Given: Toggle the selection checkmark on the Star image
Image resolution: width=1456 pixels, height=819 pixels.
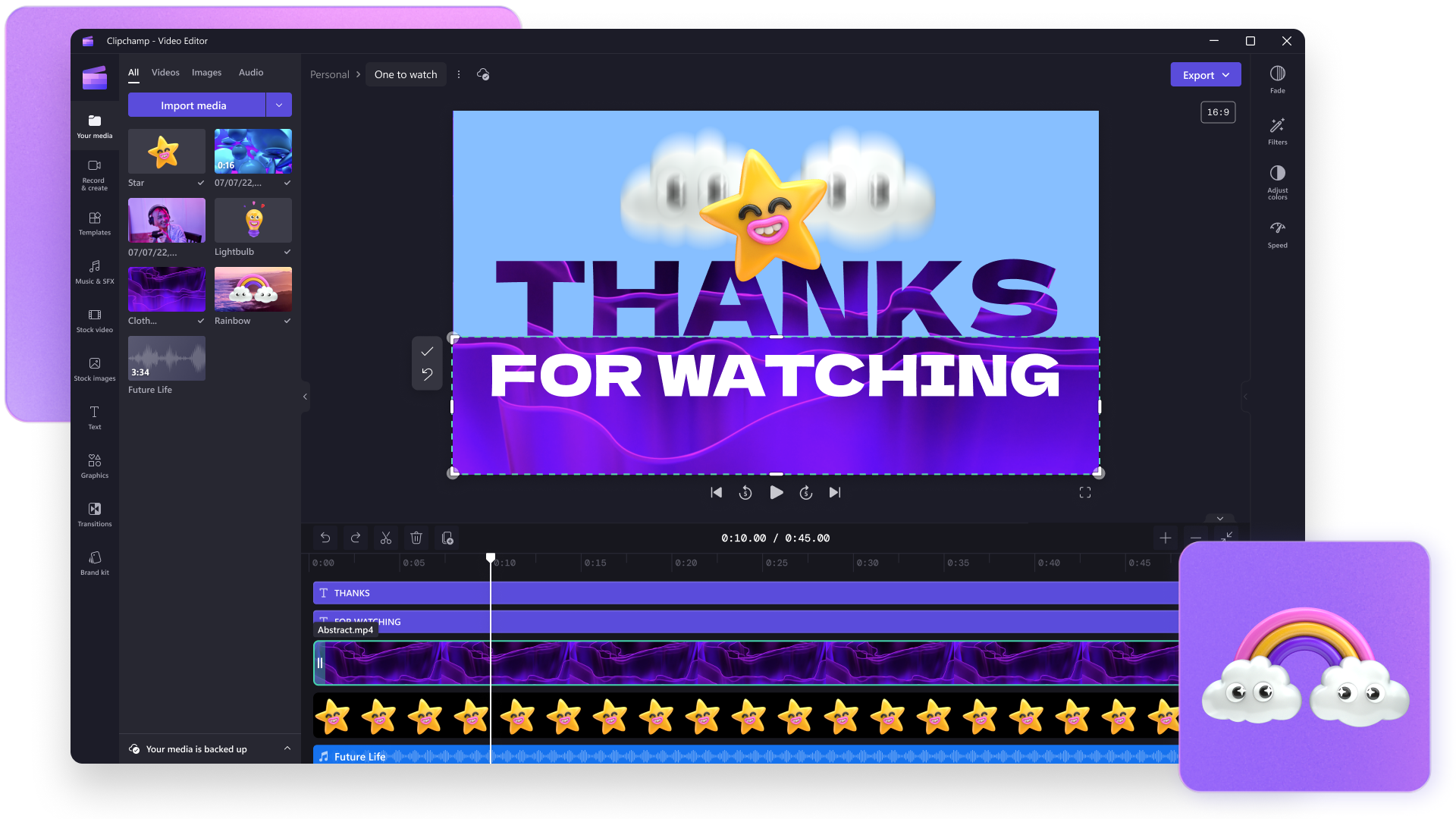Looking at the screenshot, I should [199, 183].
